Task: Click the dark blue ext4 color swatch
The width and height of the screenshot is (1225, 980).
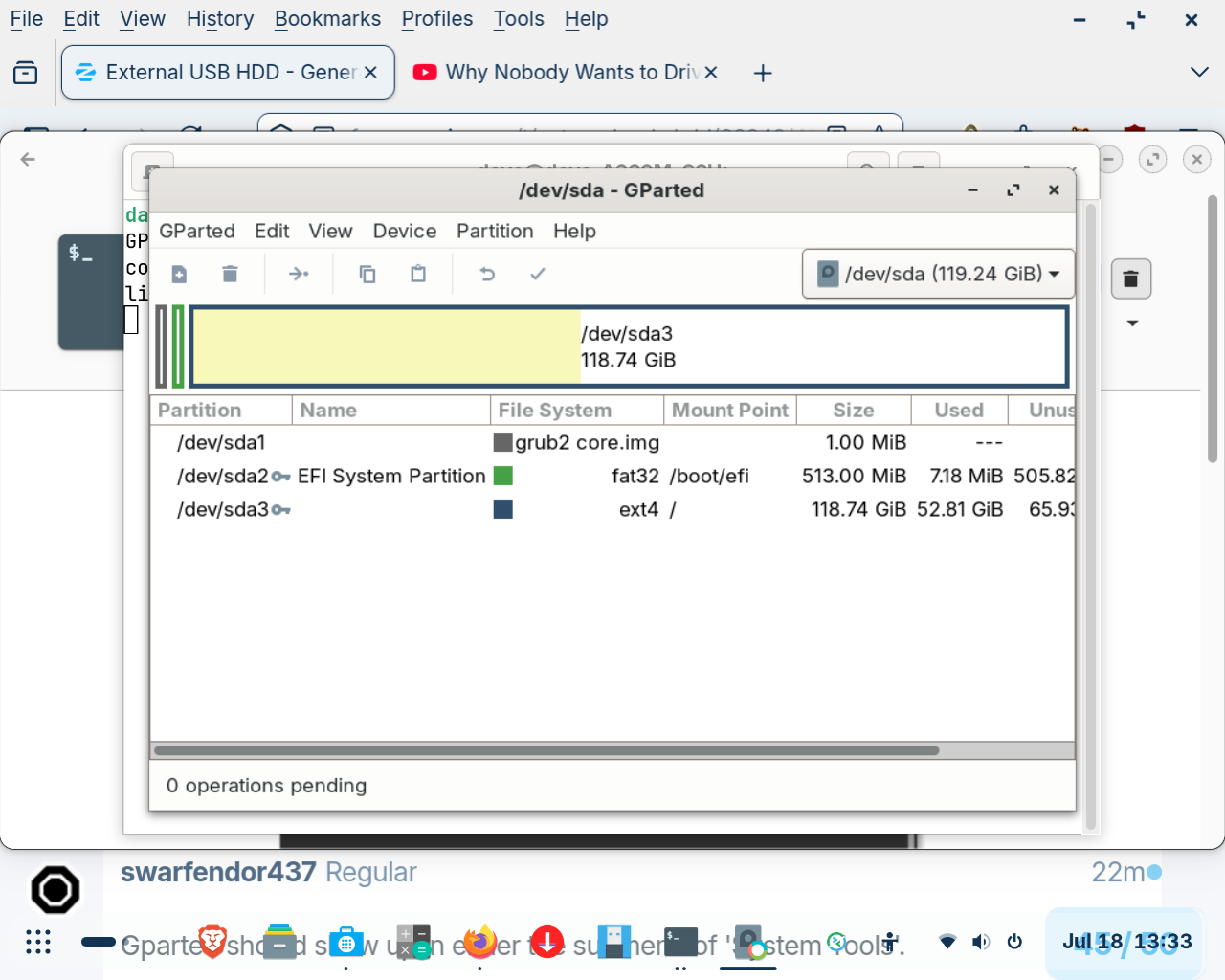Action: point(503,509)
